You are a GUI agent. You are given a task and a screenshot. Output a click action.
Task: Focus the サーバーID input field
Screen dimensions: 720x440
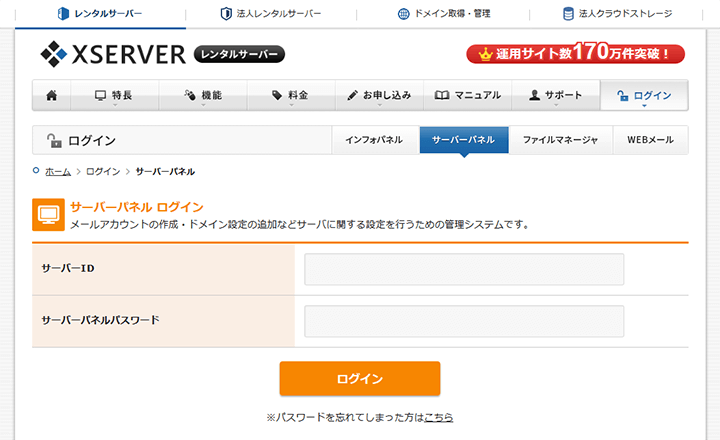464,269
